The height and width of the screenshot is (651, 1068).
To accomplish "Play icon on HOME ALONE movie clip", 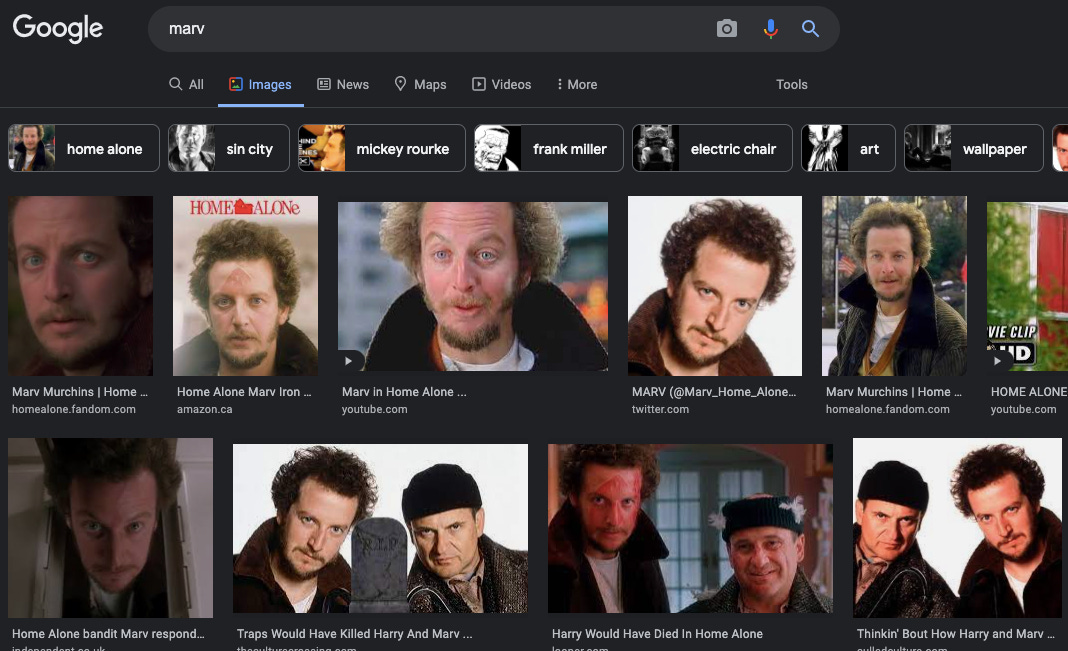I will pyautogui.click(x=997, y=361).
